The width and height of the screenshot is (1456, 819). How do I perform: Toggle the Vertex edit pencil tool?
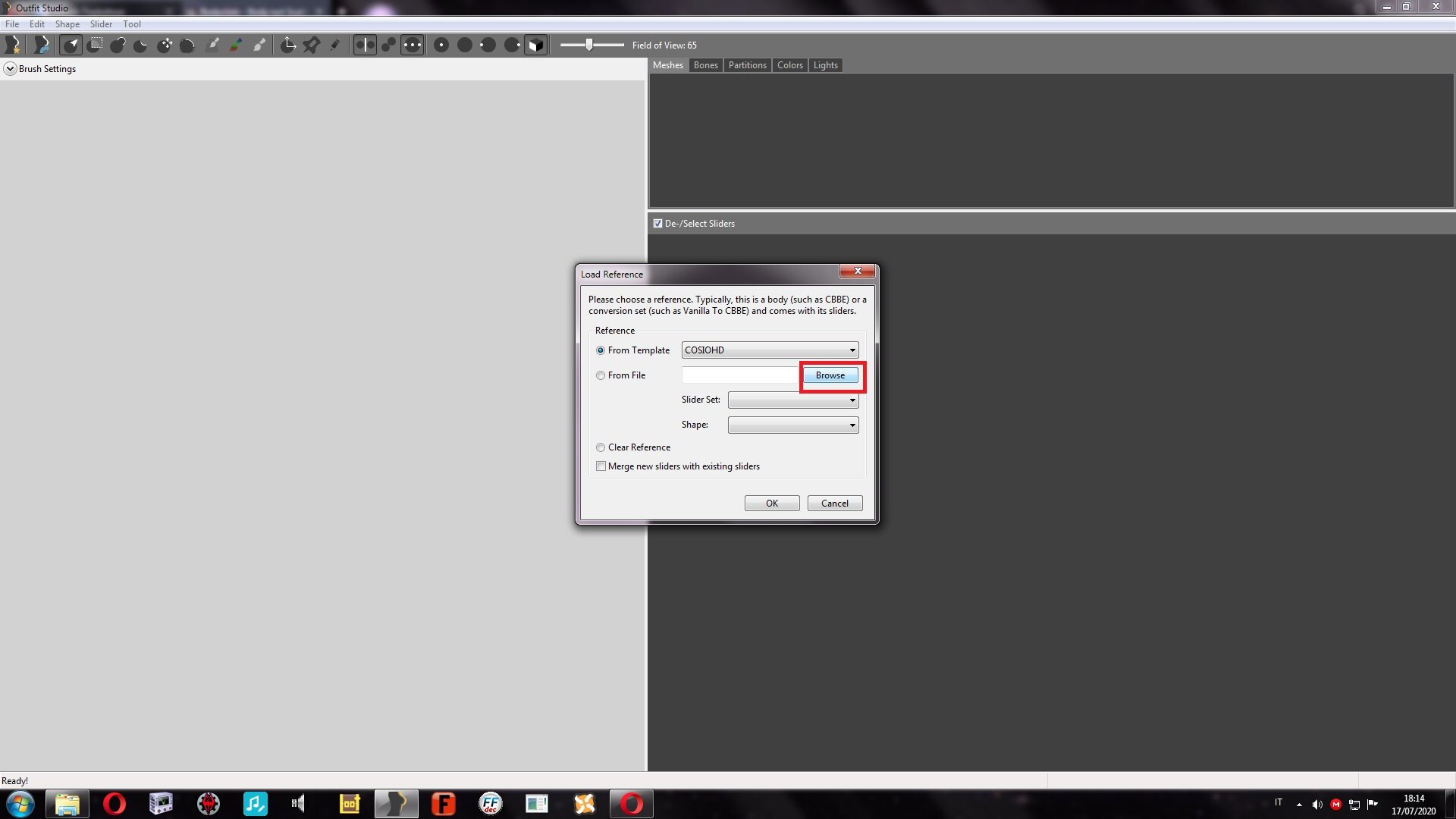tap(336, 45)
